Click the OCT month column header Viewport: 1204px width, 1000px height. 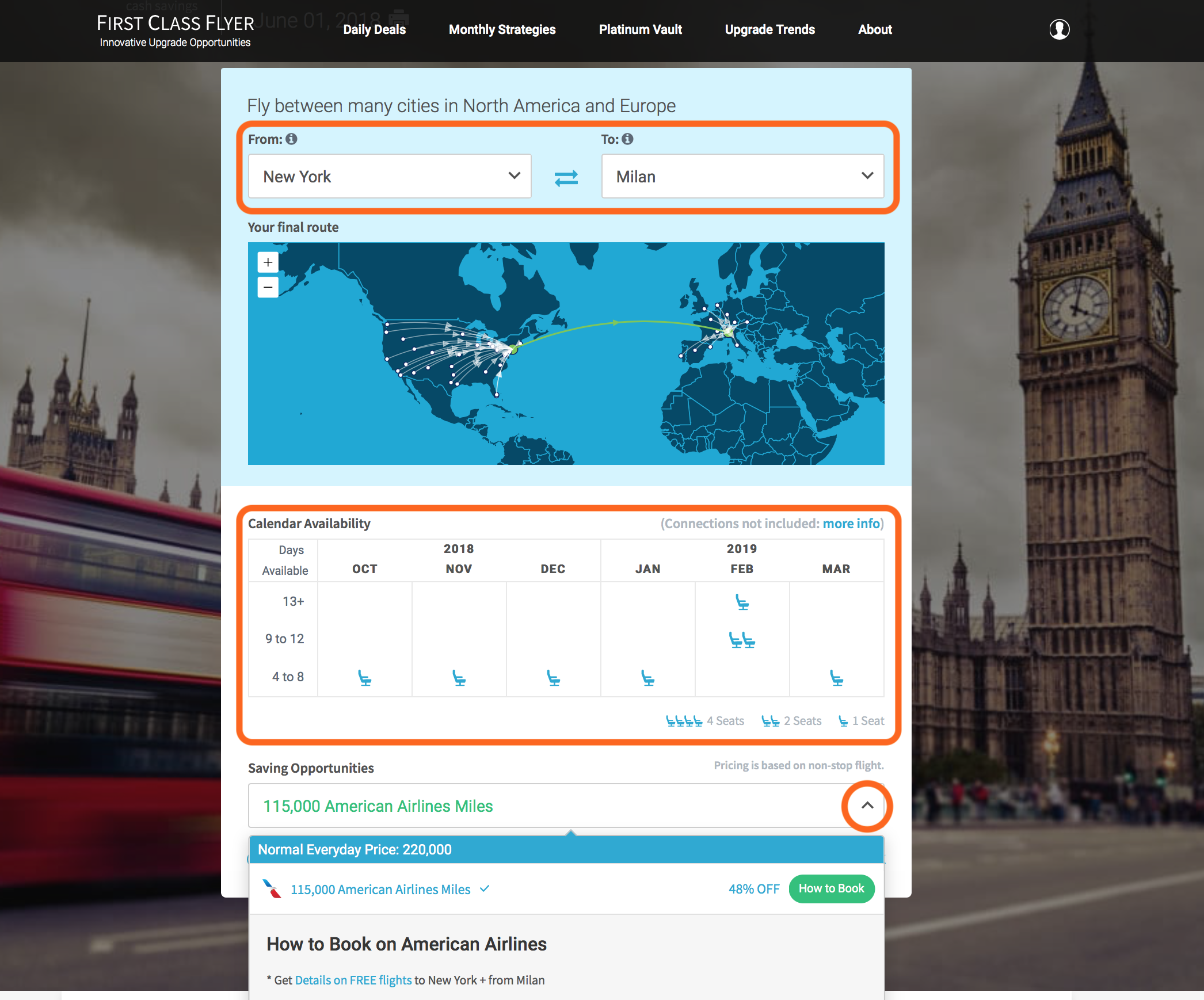(365, 569)
